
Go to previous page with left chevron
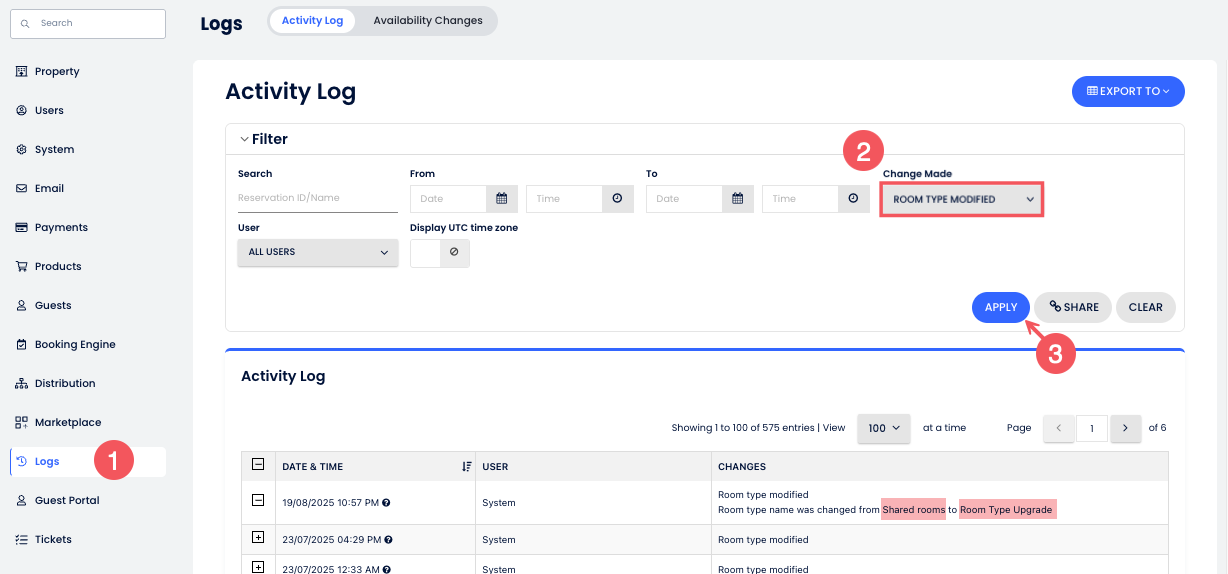1058,428
